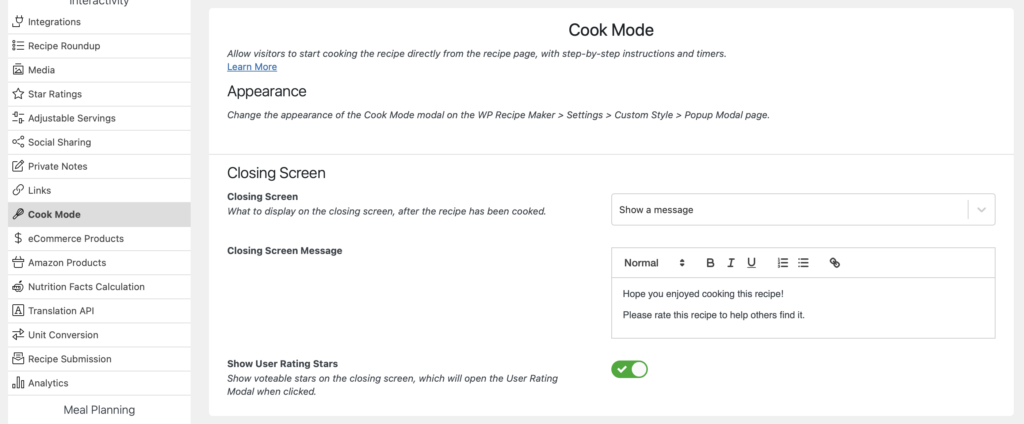Viewport: 1024px width, 424px height.
Task: Open the Learn More link
Action: (x=252, y=67)
